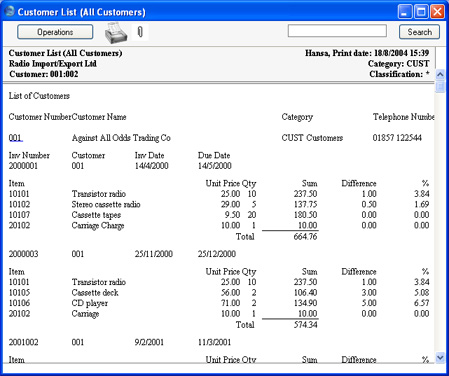Focus the search text field
Screen dimensions: 449x376
pos(337,31)
